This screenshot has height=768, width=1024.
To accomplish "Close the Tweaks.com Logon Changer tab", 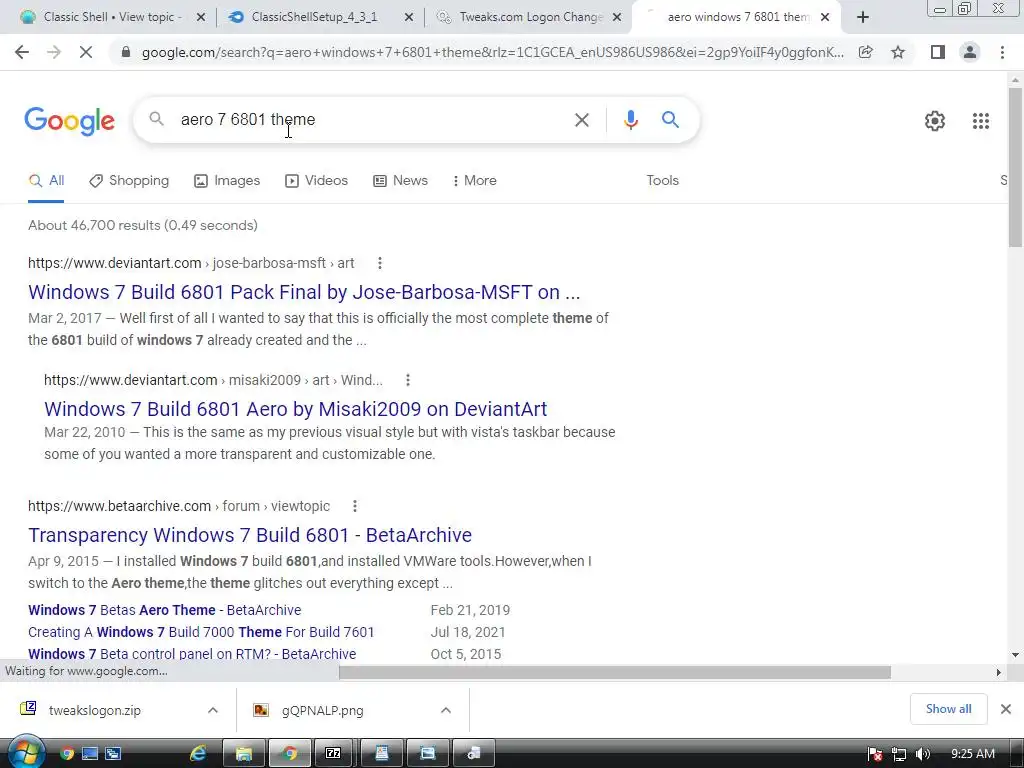I will point(616,18).
